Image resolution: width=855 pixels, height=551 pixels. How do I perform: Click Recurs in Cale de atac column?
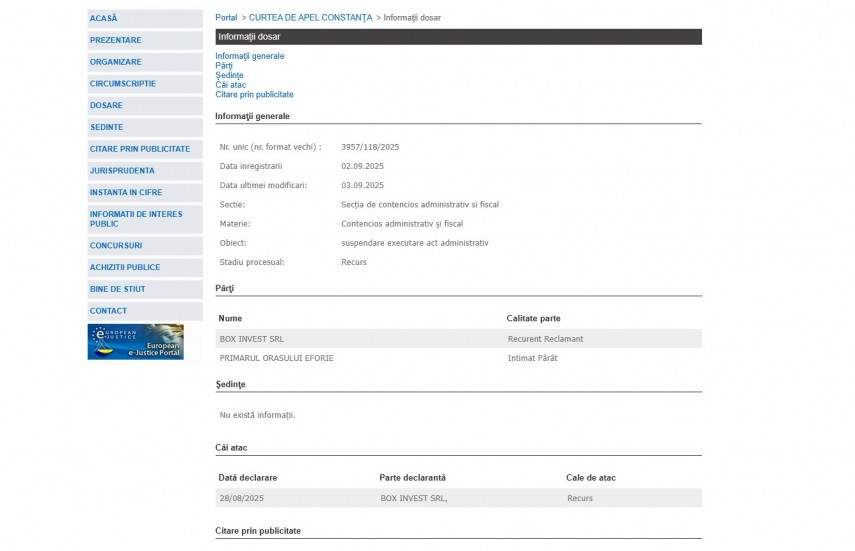point(580,499)
